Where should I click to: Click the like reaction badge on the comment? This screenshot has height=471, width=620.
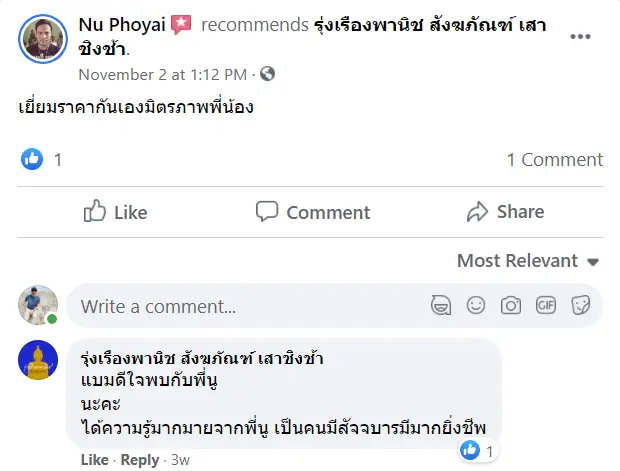click(x=470, y=451)
